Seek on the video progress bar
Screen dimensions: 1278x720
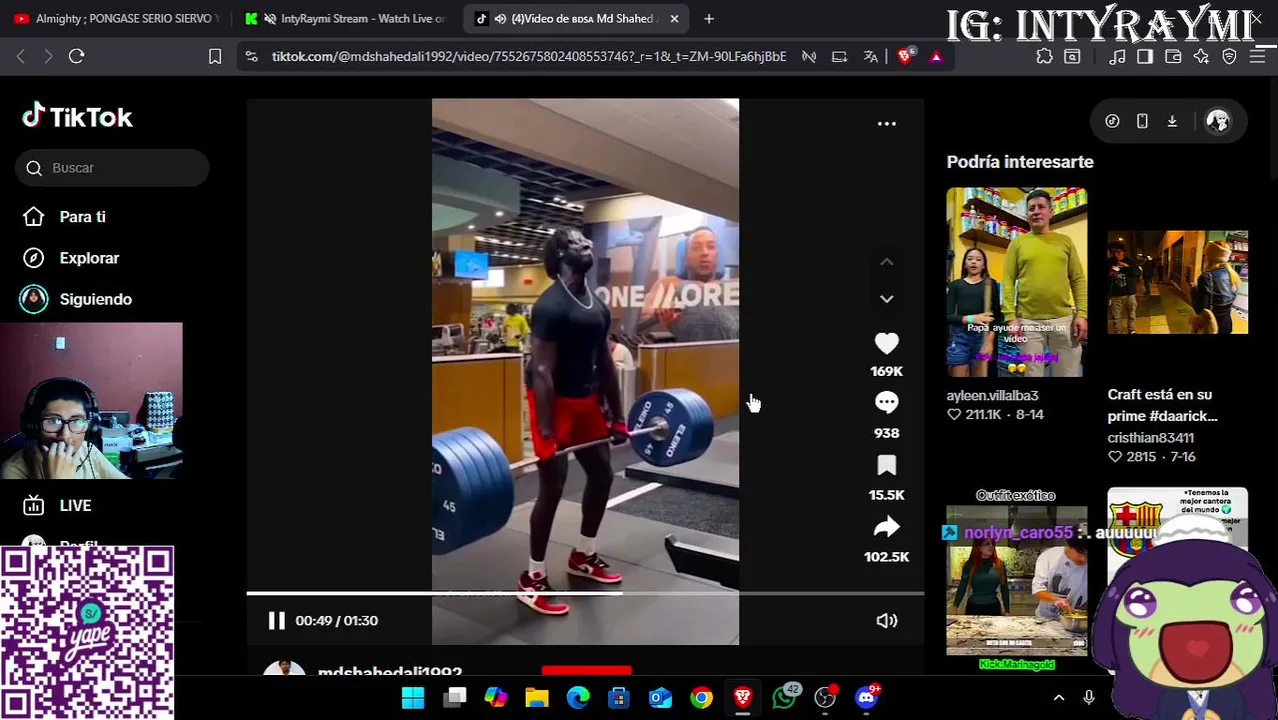point(585,594)
